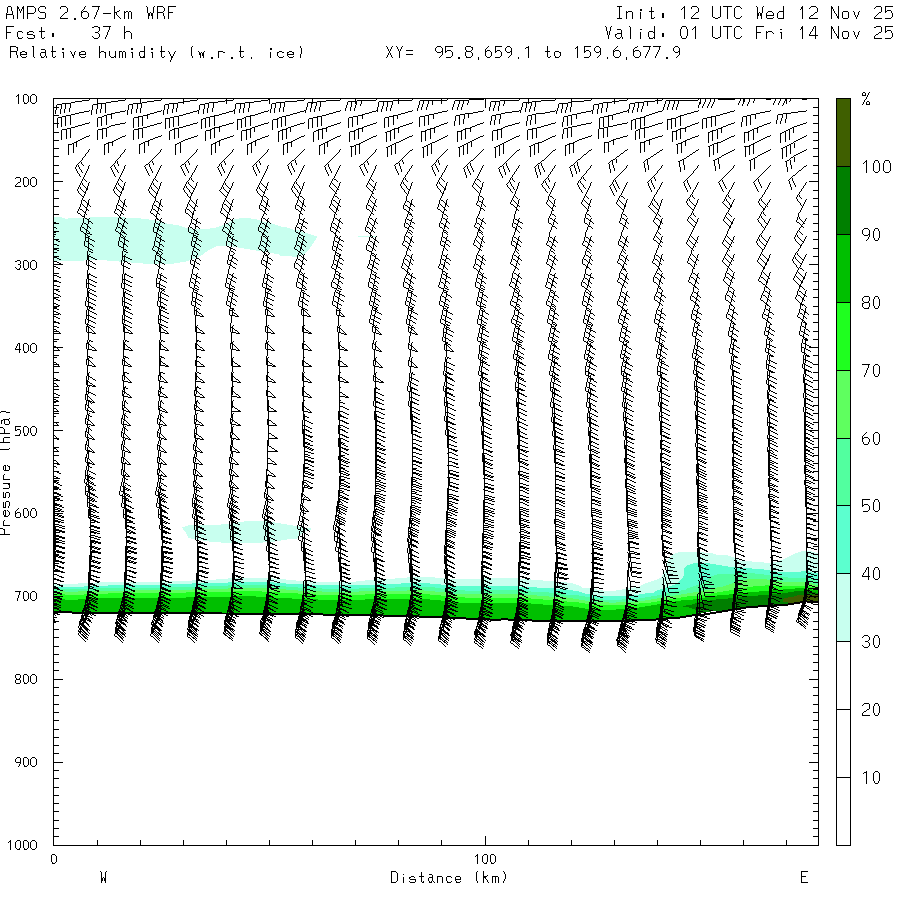This screenshot has width=900, height=900.
Task: Click the color bar value label '70'
Action: pos(871,371)
